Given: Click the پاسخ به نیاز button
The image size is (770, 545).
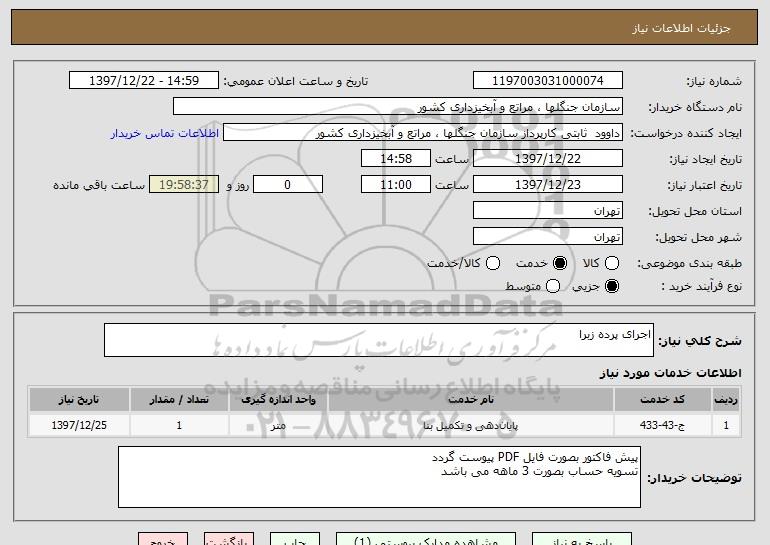Looking at the screenshot, I should (582, 539).
